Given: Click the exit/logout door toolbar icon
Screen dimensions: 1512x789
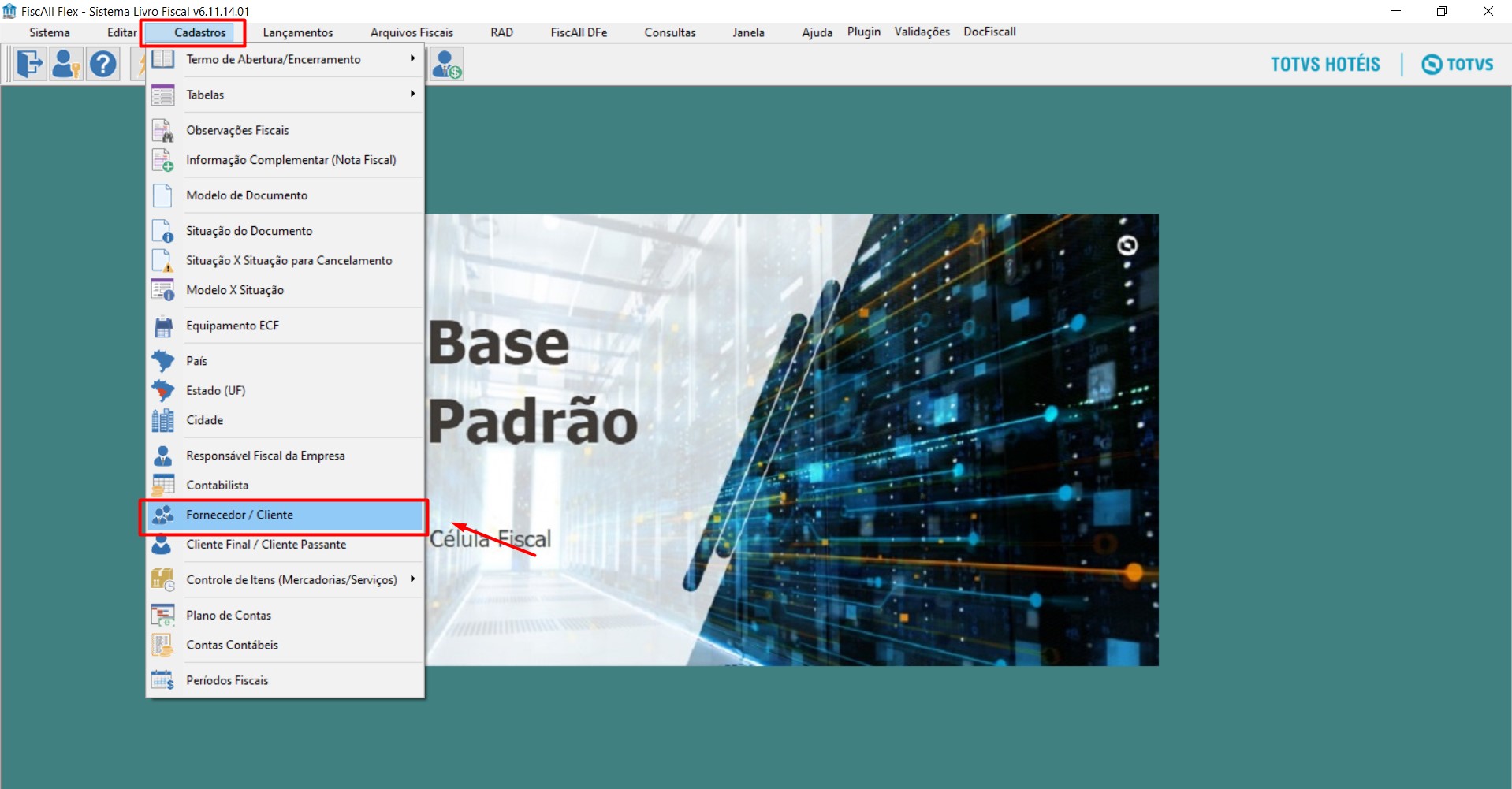Looking at the screenshot, I should 30,64.
